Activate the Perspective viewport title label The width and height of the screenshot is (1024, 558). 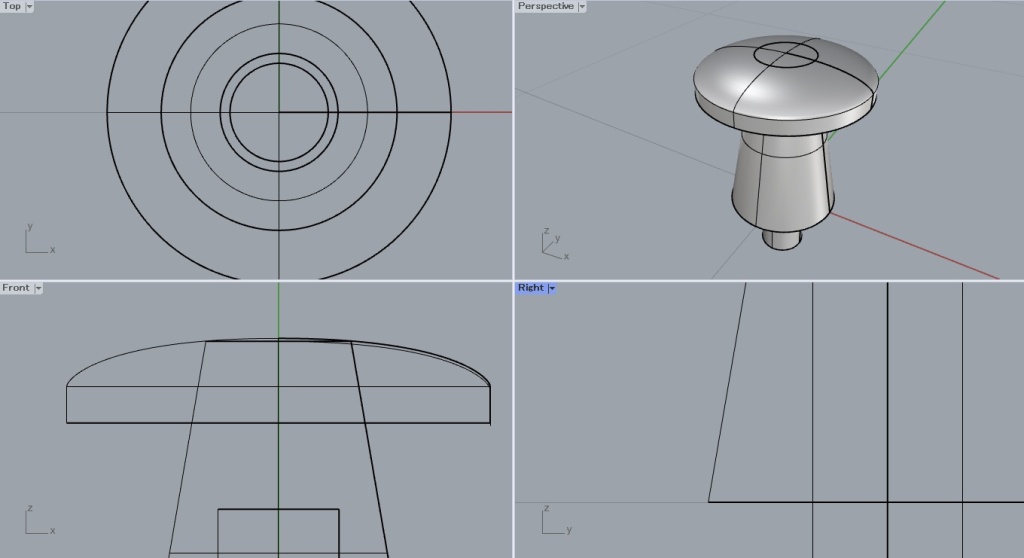(546, 6)
